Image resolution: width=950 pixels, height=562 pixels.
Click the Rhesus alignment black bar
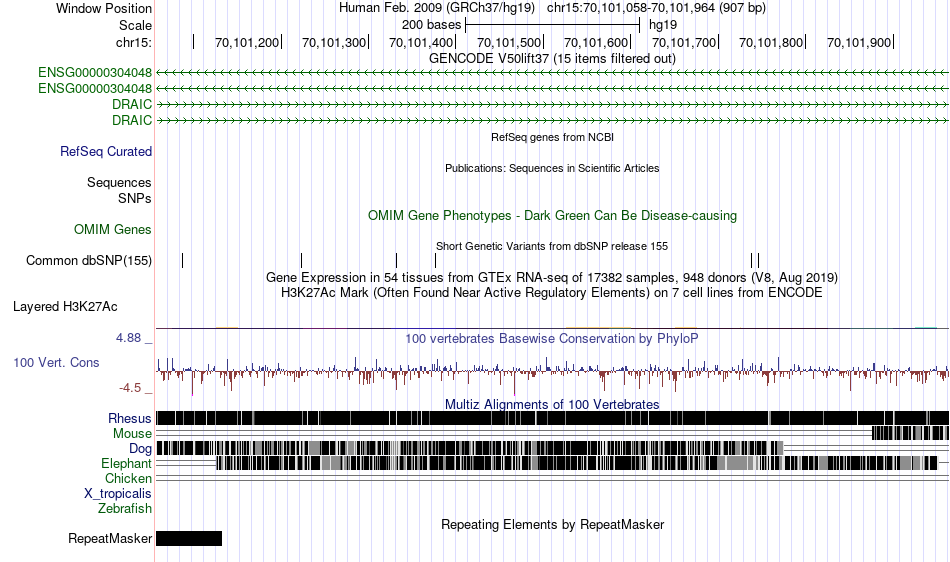[x=552, y=418]
